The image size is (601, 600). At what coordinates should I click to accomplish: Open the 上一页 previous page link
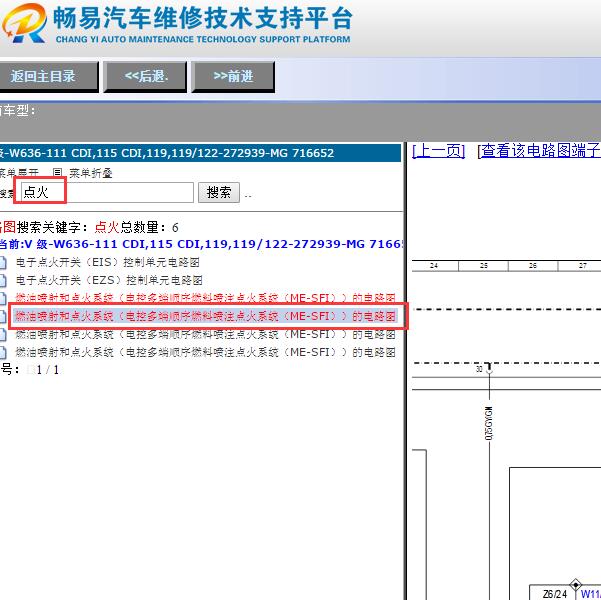tap(438, 151)
